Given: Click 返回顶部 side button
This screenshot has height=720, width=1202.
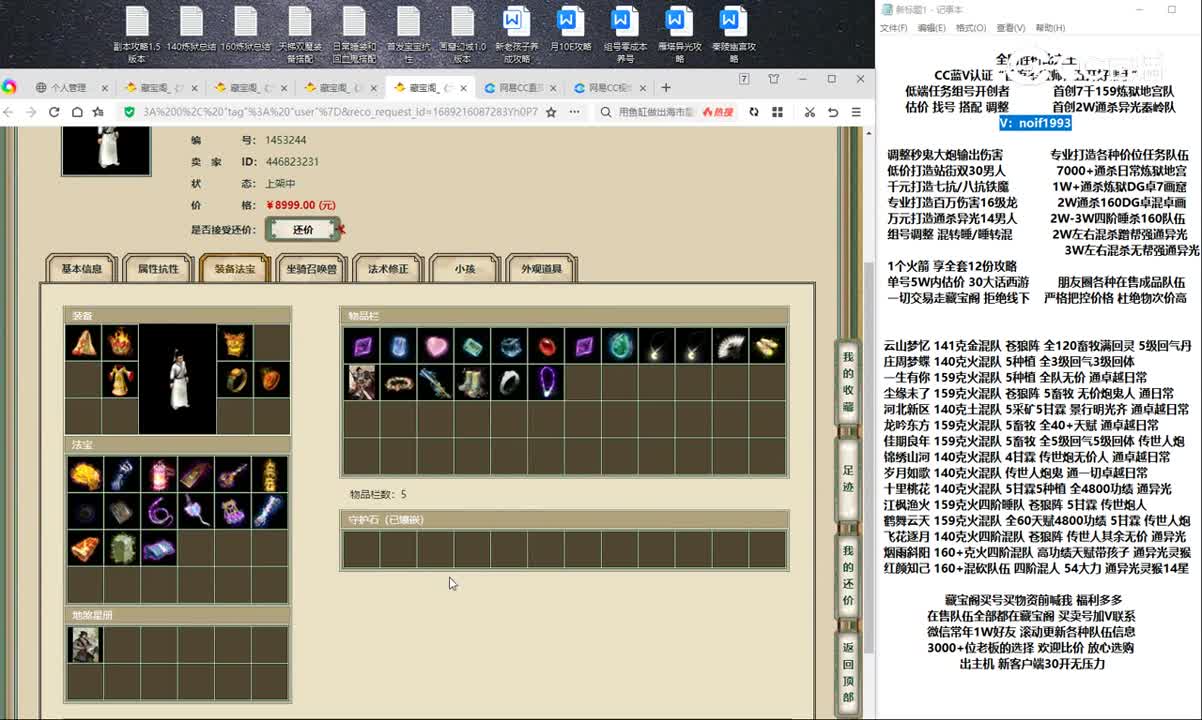Looking at the screenshot, I should (848, 672).
